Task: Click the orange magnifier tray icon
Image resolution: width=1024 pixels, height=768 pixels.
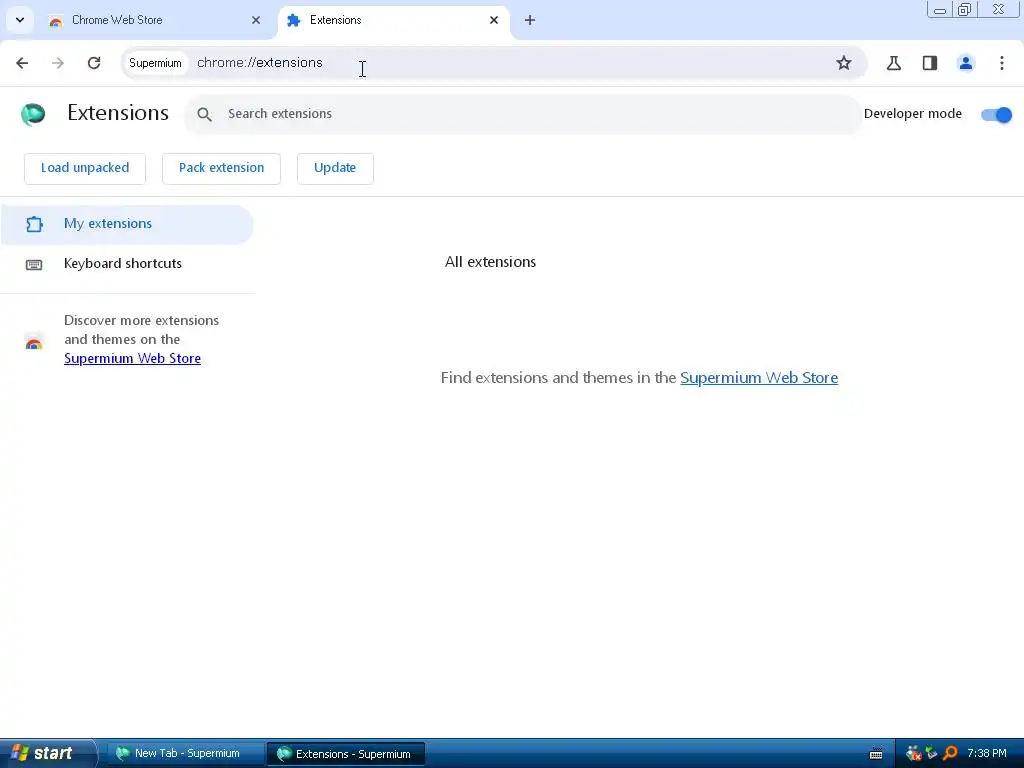Action: (950, 754)
